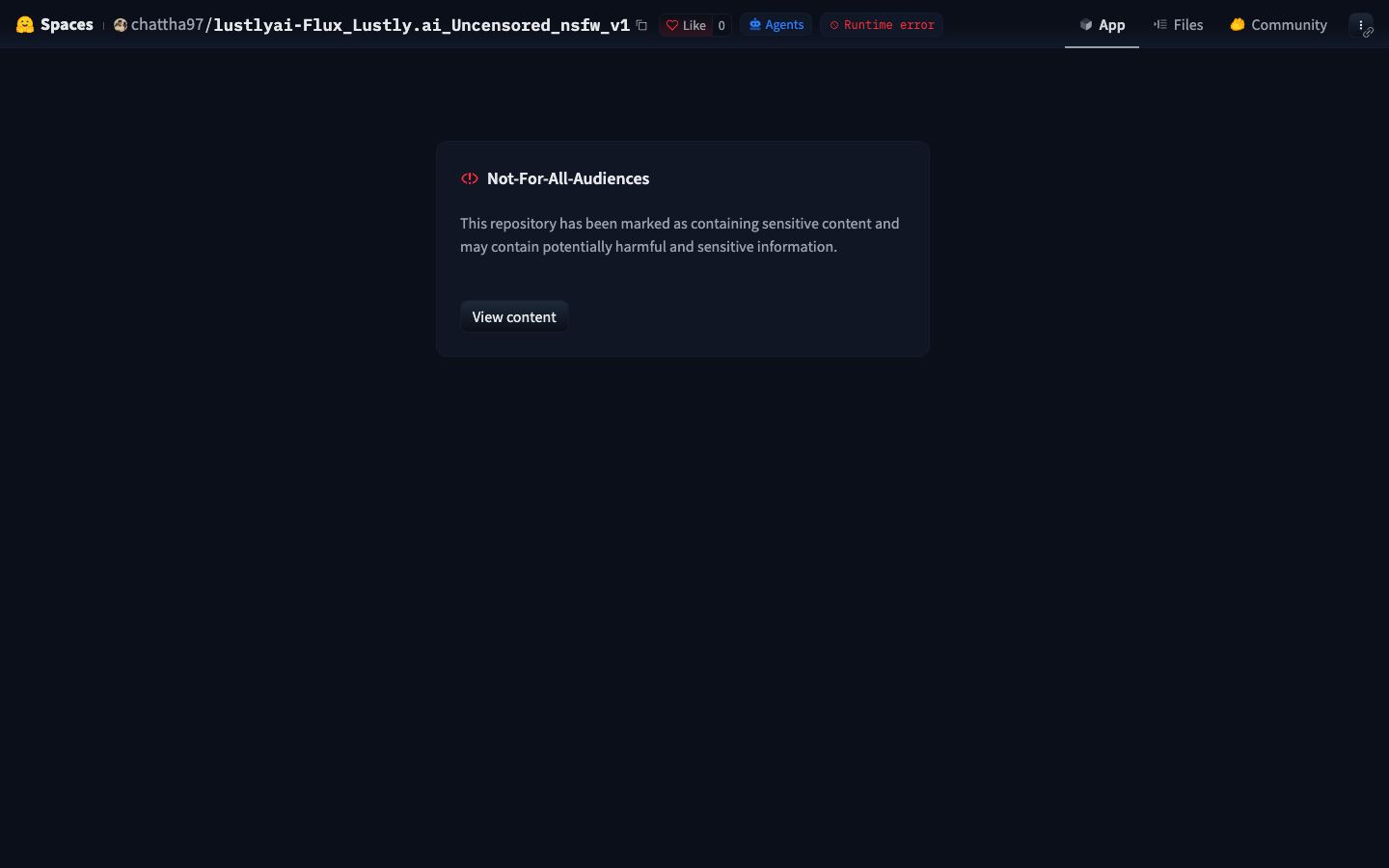Switch to the Files tab

[x=1178, y=25]
